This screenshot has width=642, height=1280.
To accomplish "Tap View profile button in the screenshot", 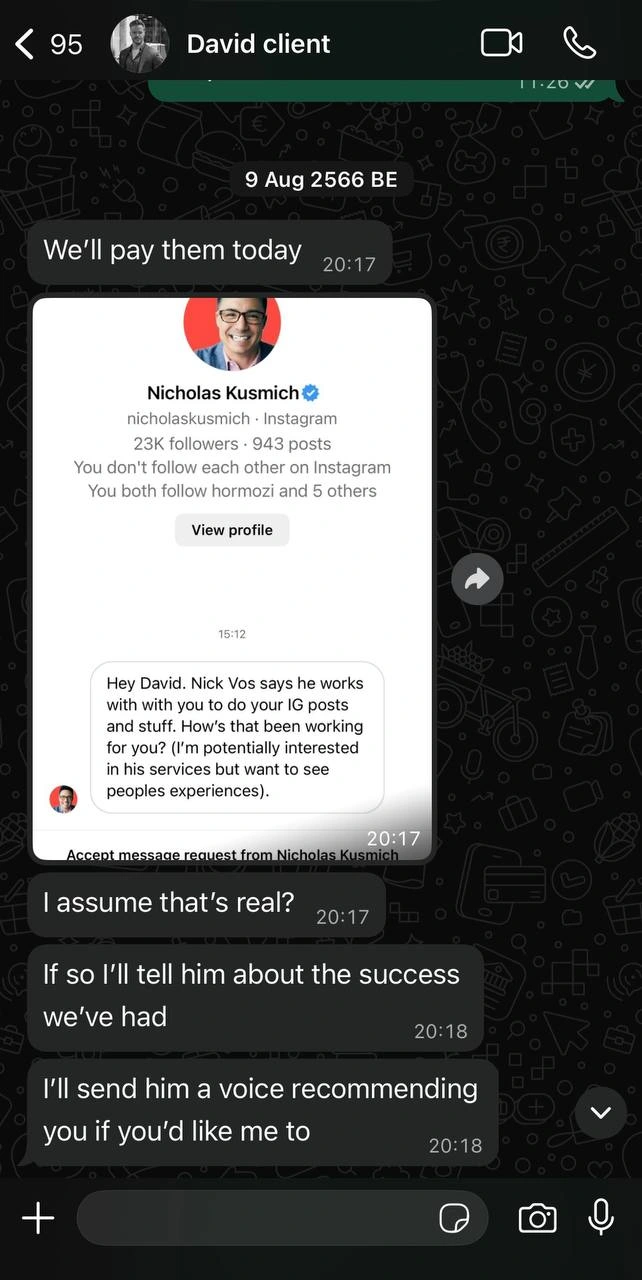I will click(x=232, y=530).
